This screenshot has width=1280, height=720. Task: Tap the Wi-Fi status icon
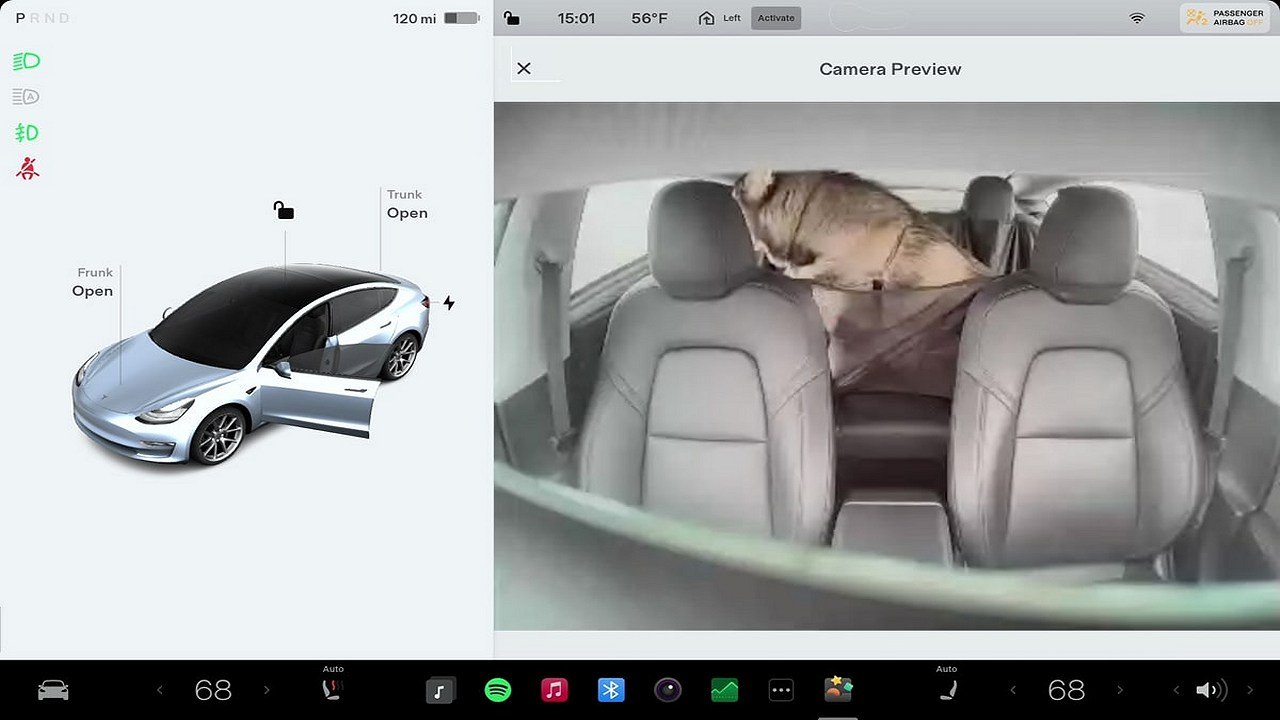(x=1136, y=17)
